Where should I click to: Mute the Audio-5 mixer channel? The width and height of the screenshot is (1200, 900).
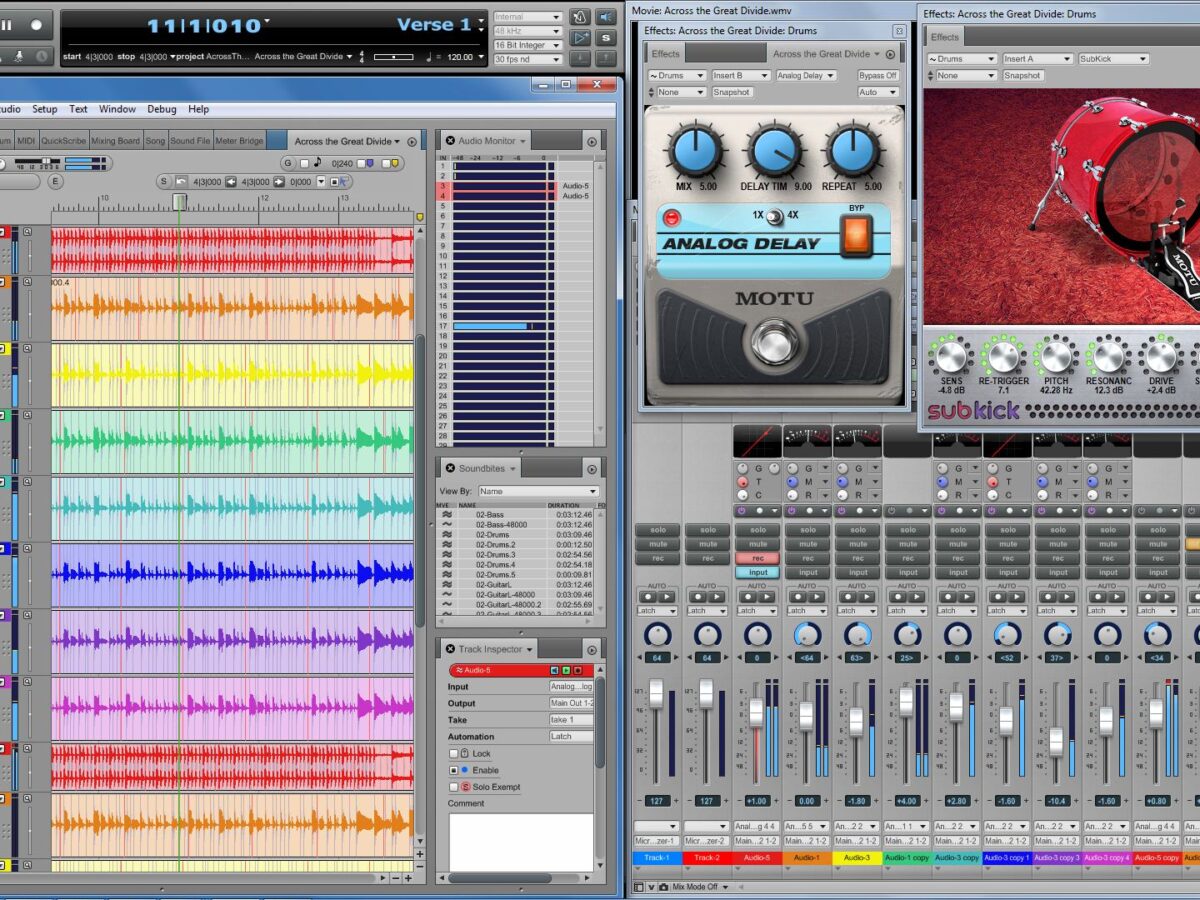[x=757, y=544]
